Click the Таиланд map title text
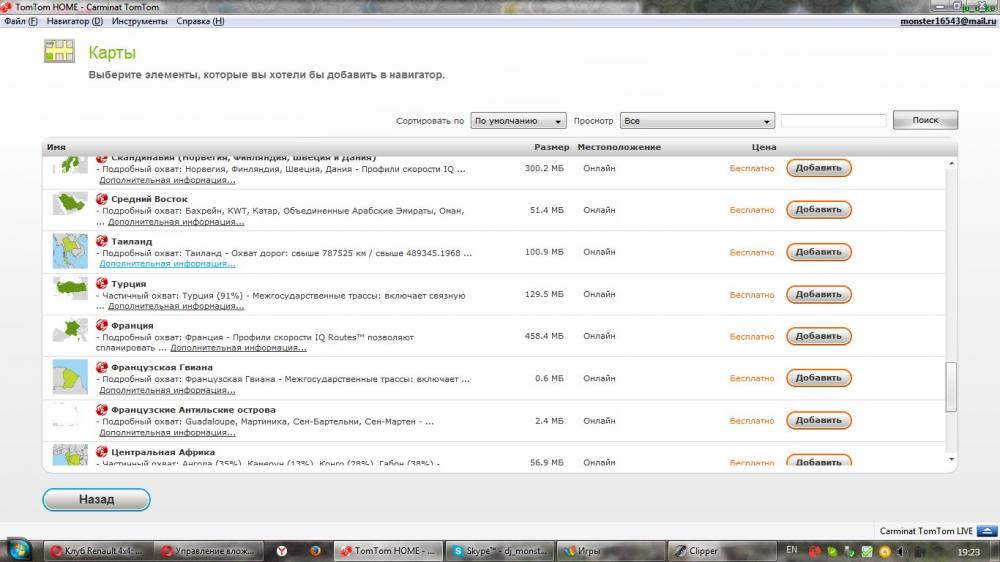This screenshot has height=562, width=1000. (x=131, y=241)
